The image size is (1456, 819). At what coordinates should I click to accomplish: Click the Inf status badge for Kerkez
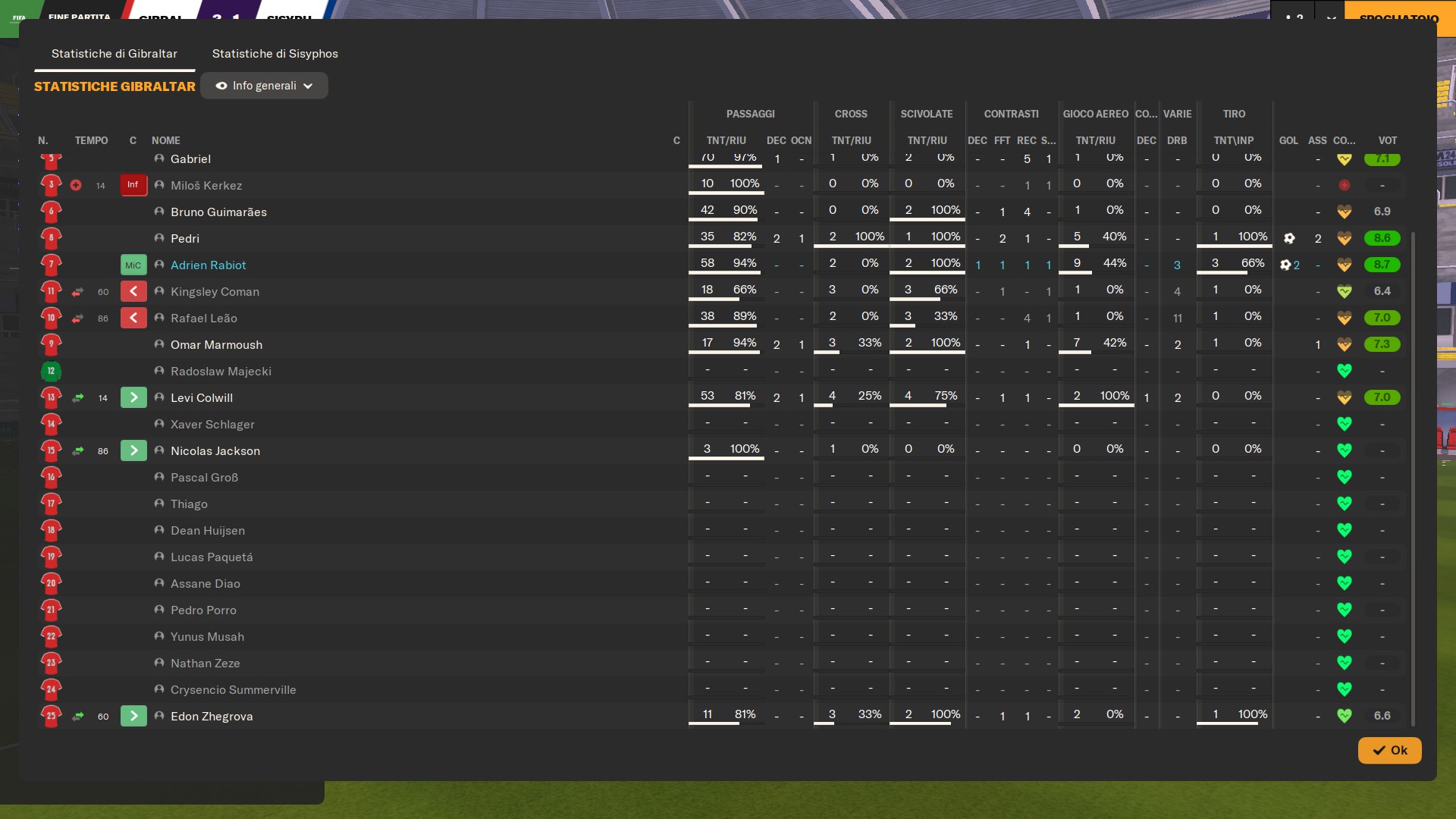[133, 185]
